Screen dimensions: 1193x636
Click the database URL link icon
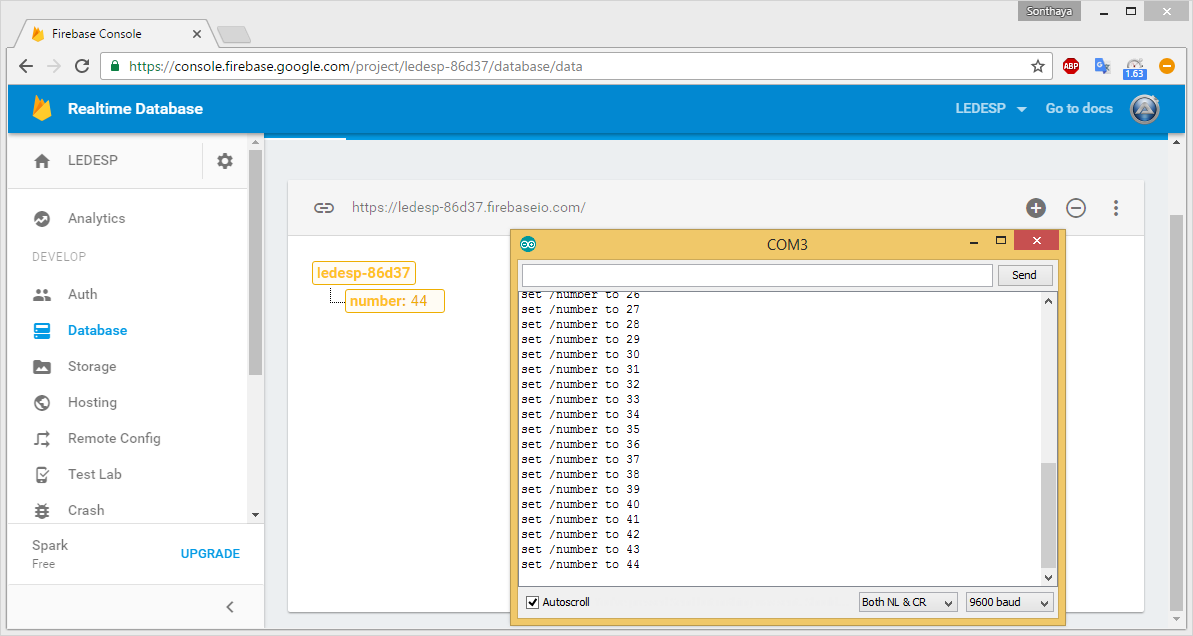tap(324, 208)
